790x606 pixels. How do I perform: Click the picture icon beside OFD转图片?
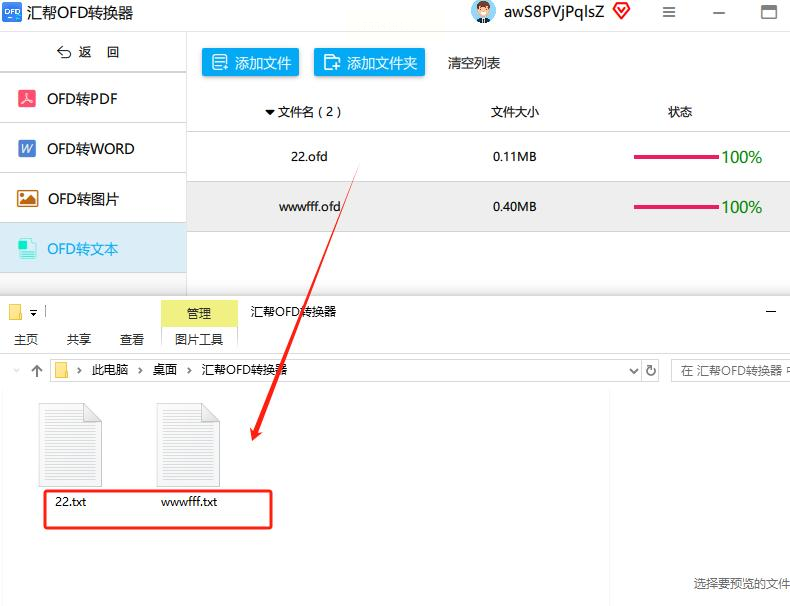click(x=27, y=198)
